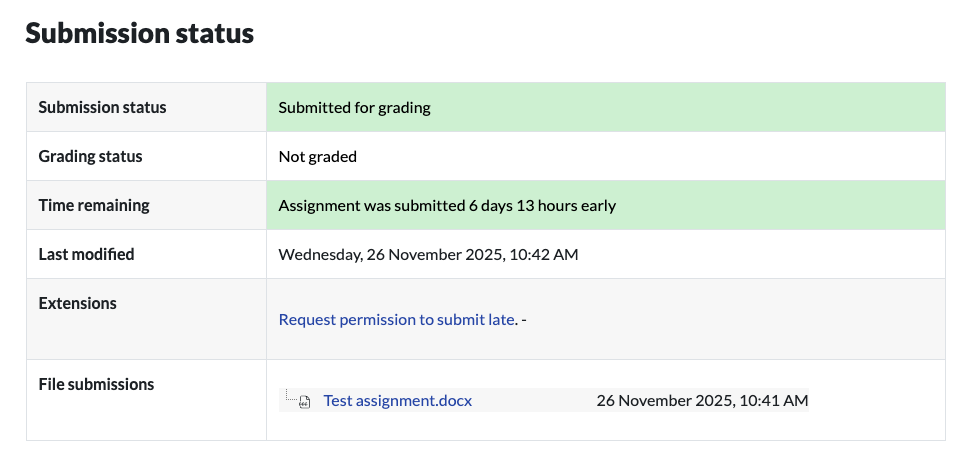
Task: Select the Extensions row label
Action: click(77, 303)
